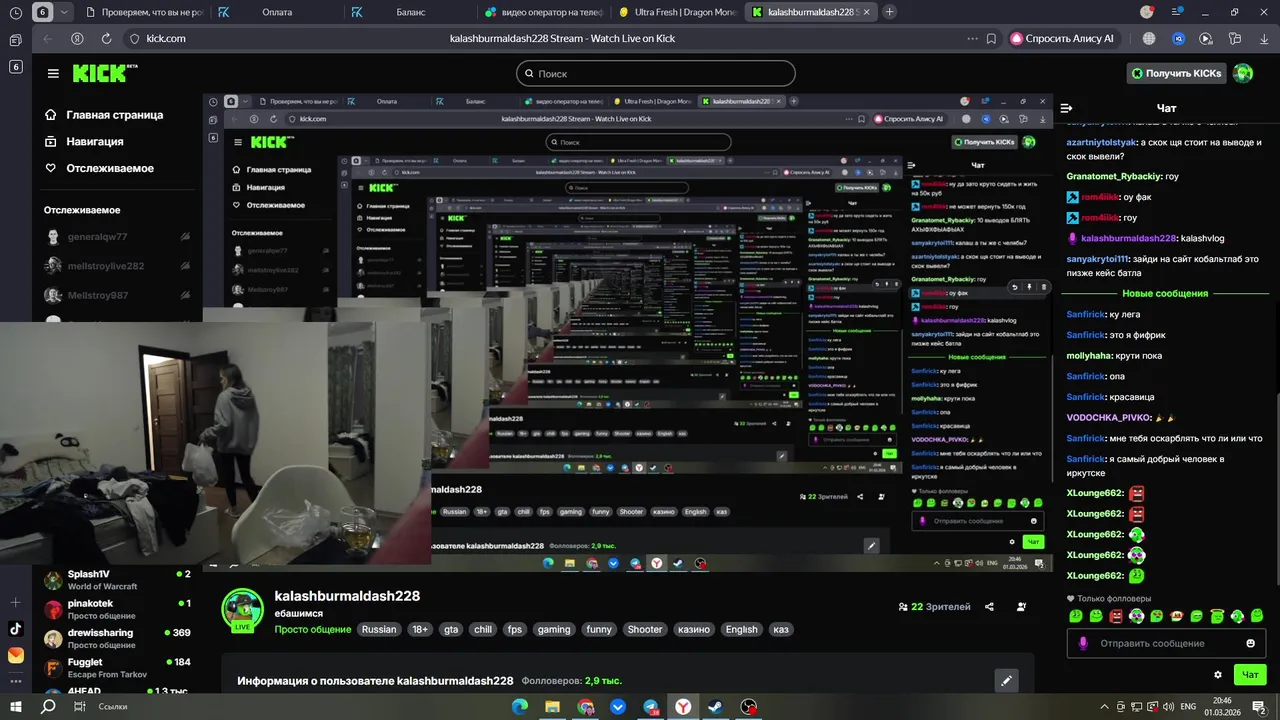Open drewissharing channel in sidebar
1280x720 pixels.
click(118, 638)
